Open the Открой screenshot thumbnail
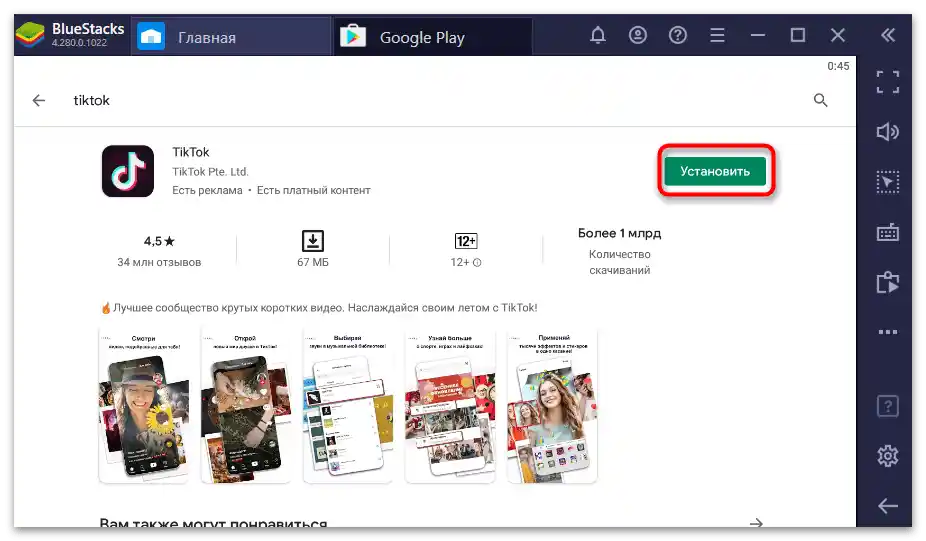The image size is (926, 541). click(246, 406)
